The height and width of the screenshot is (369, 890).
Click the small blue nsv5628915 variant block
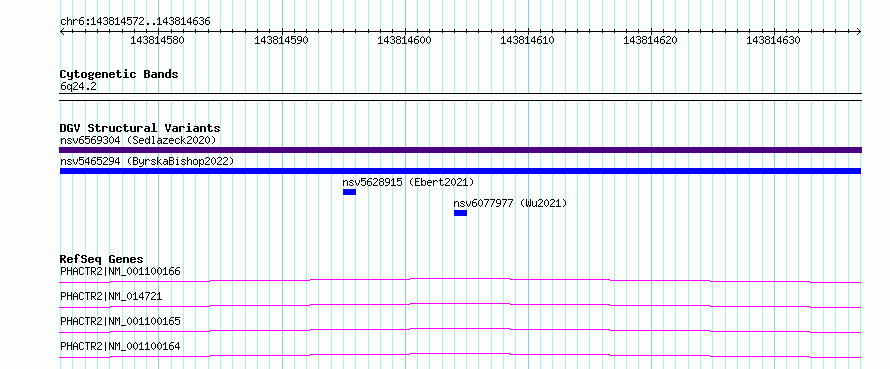click(350, 192)
